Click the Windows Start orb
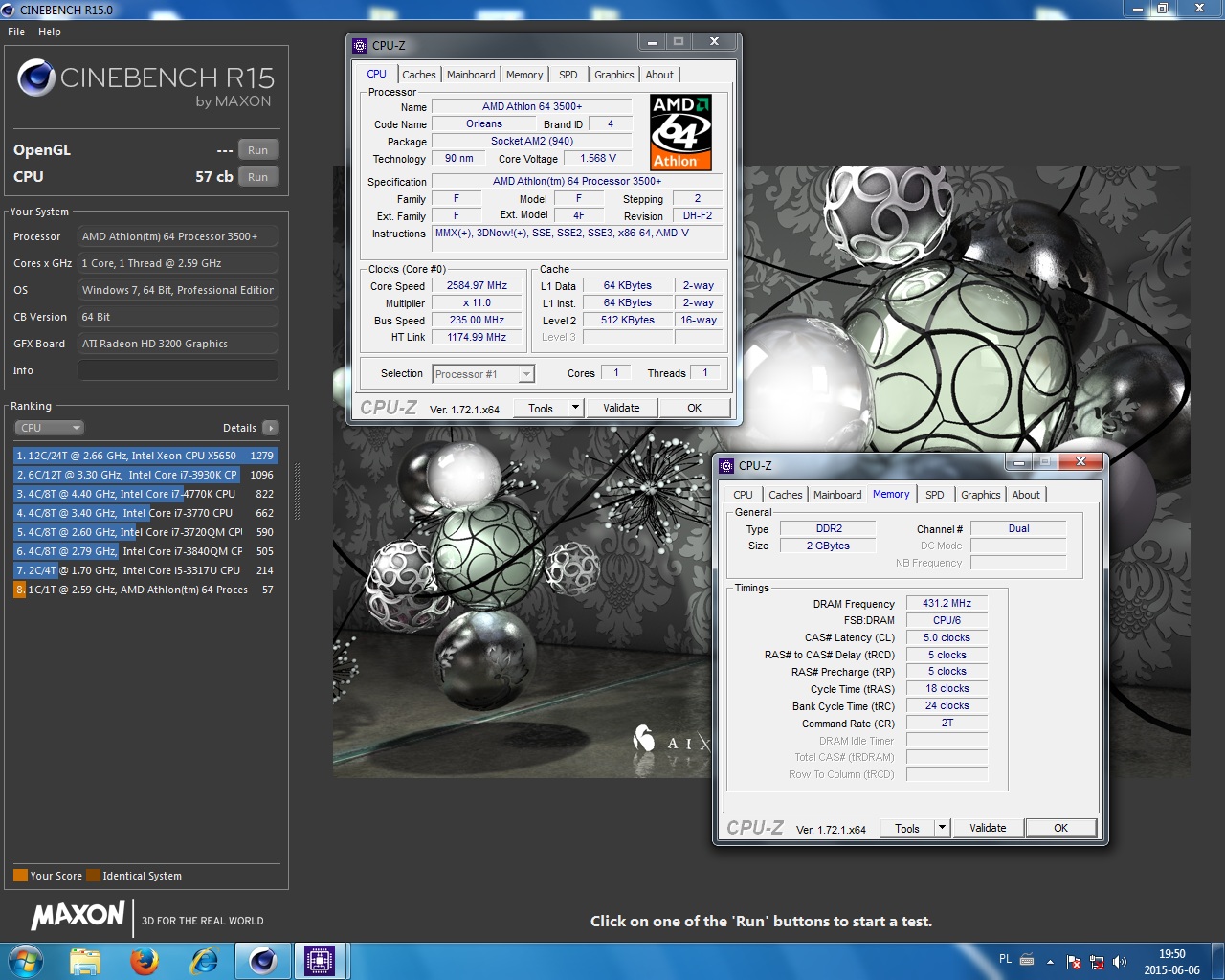 tap(25, 960)
